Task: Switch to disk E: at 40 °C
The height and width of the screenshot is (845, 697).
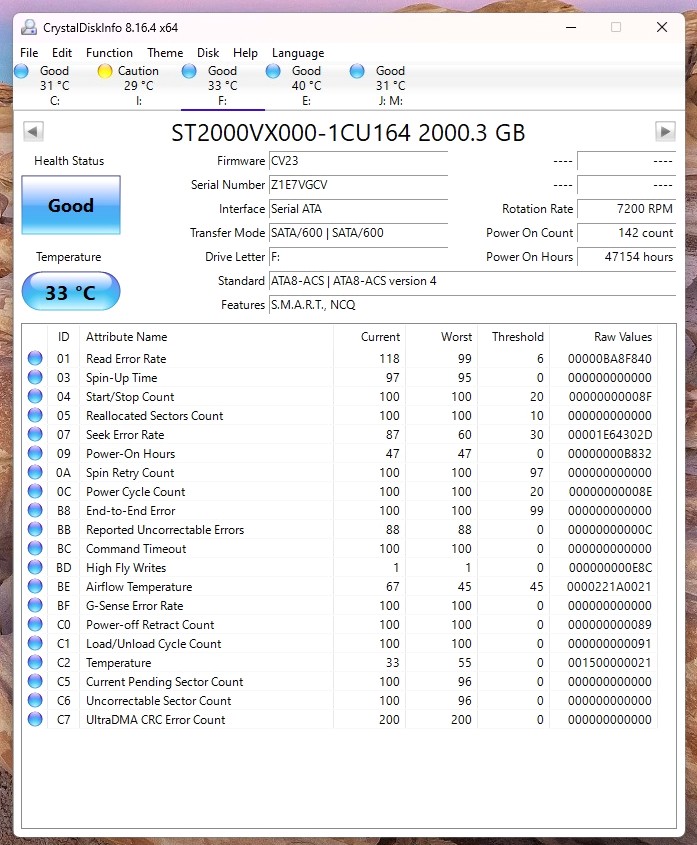Action: click(273, 71)
